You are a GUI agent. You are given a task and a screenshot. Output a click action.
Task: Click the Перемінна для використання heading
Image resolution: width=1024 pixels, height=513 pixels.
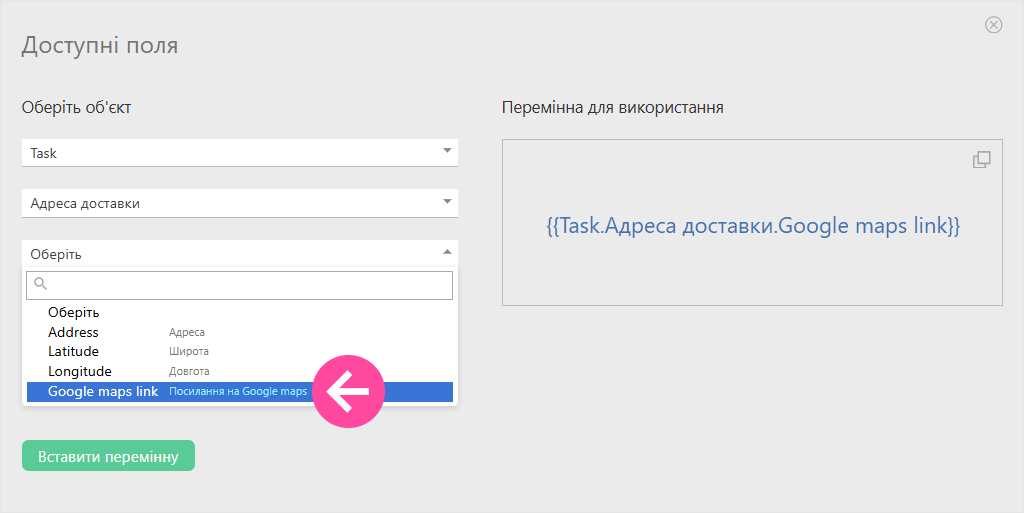pos(612,107)
